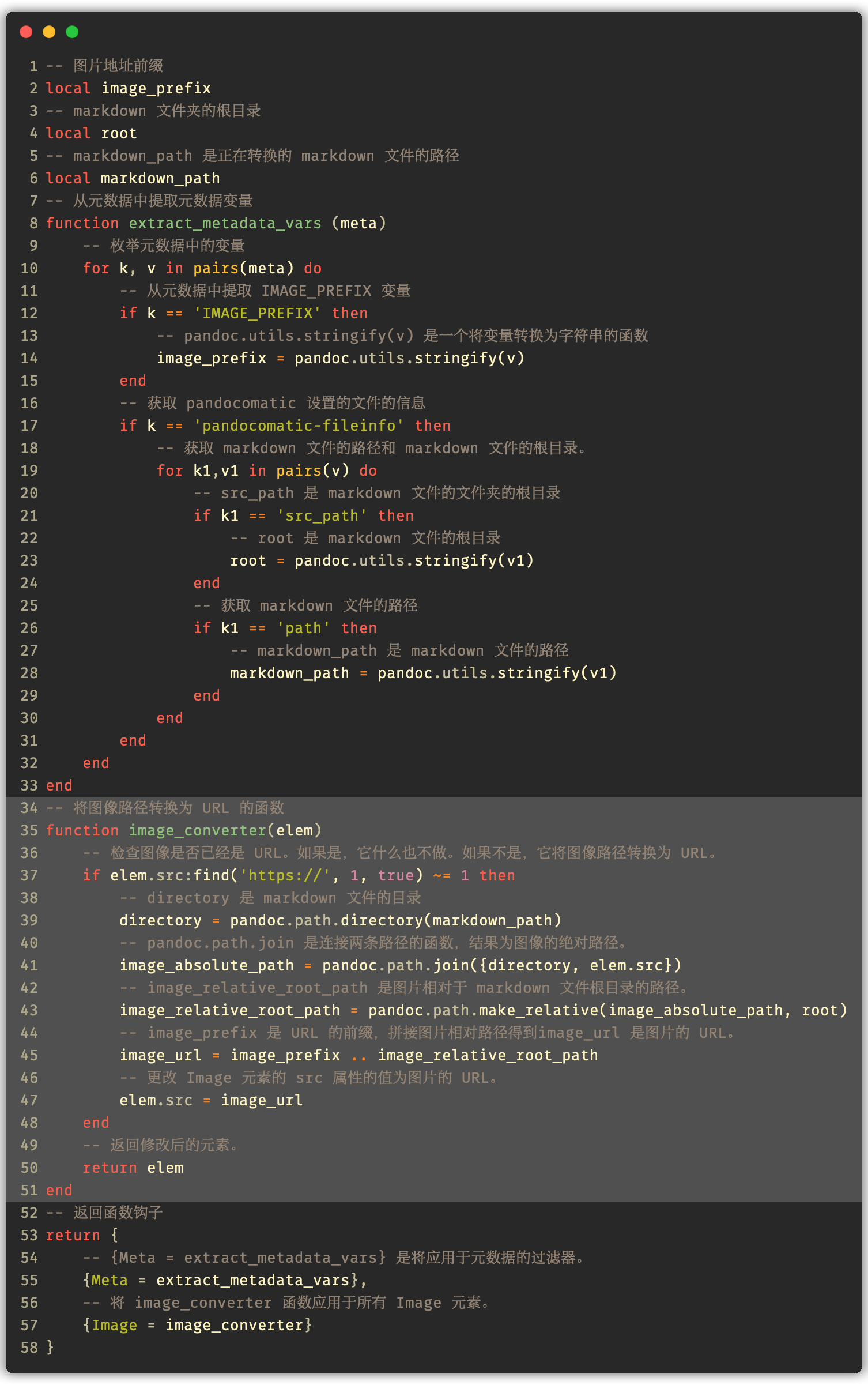Click 'local image_prefix' on line 2

[129, 88]
